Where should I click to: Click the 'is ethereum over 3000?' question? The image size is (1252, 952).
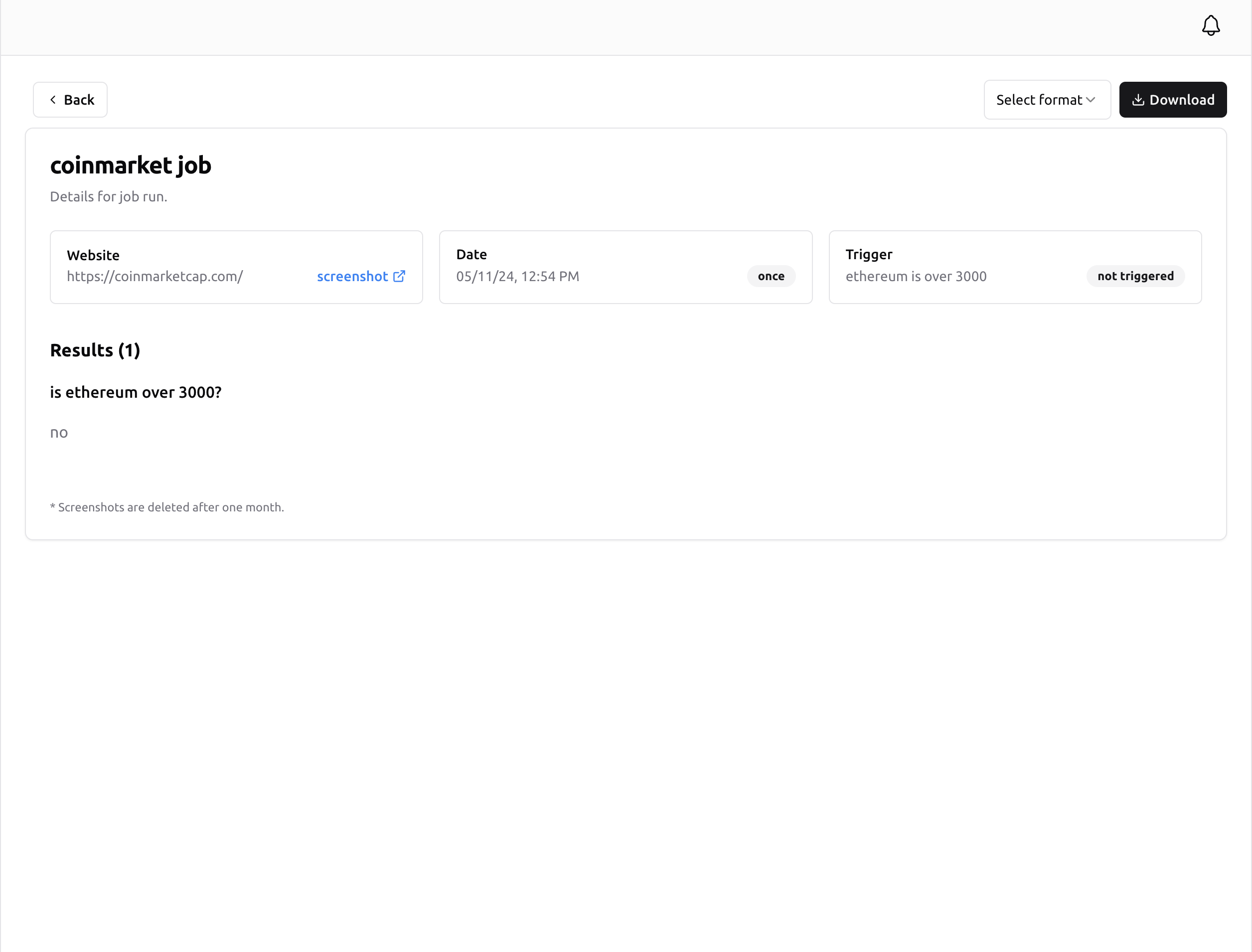pyautogui.click(x=136, y=392)
